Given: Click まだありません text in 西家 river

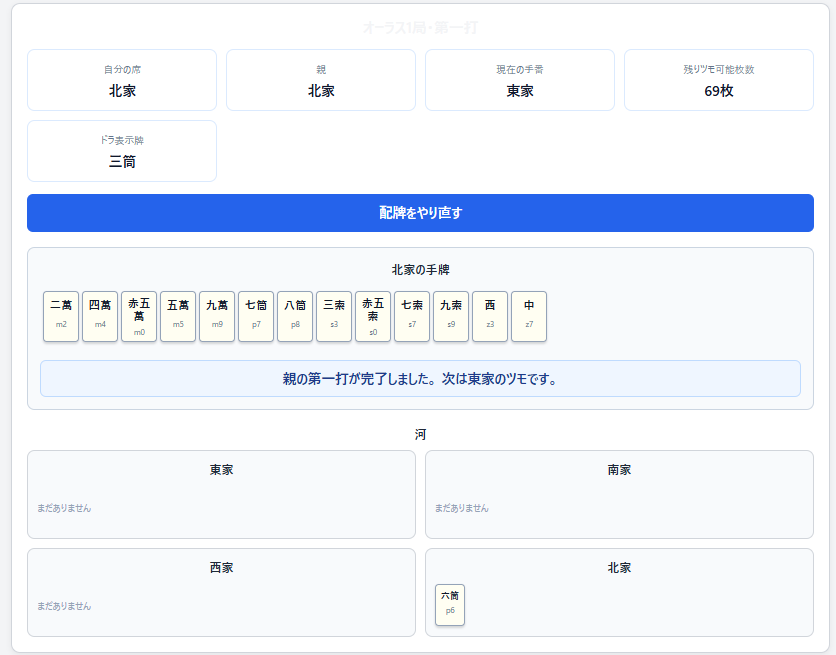Looking at the screenshot, I should (x=64, y=607).
